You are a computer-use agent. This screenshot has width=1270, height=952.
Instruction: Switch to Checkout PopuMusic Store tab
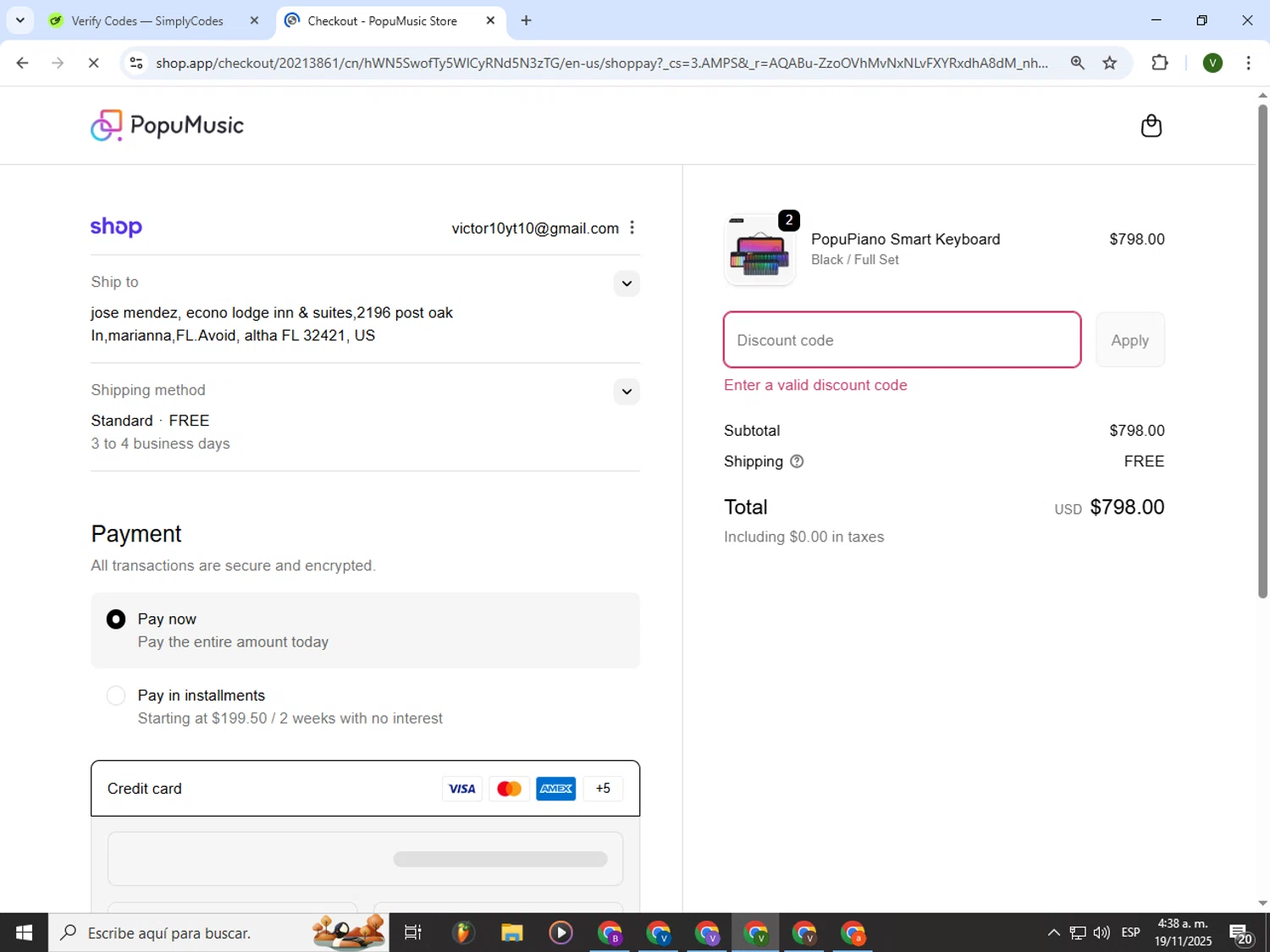click(x=389, y=20)
